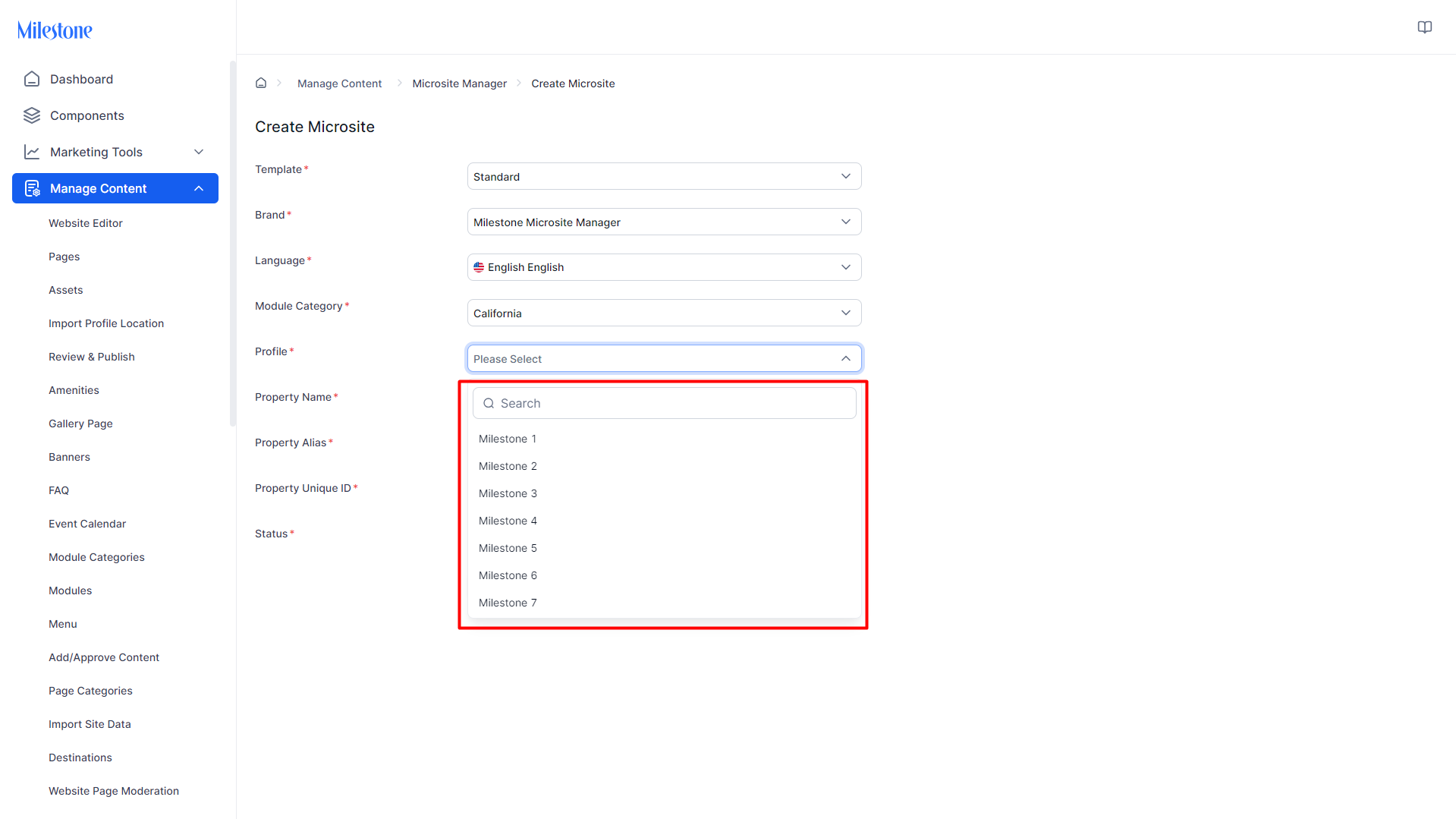Open the Brand dropdown

coord(664,222)
